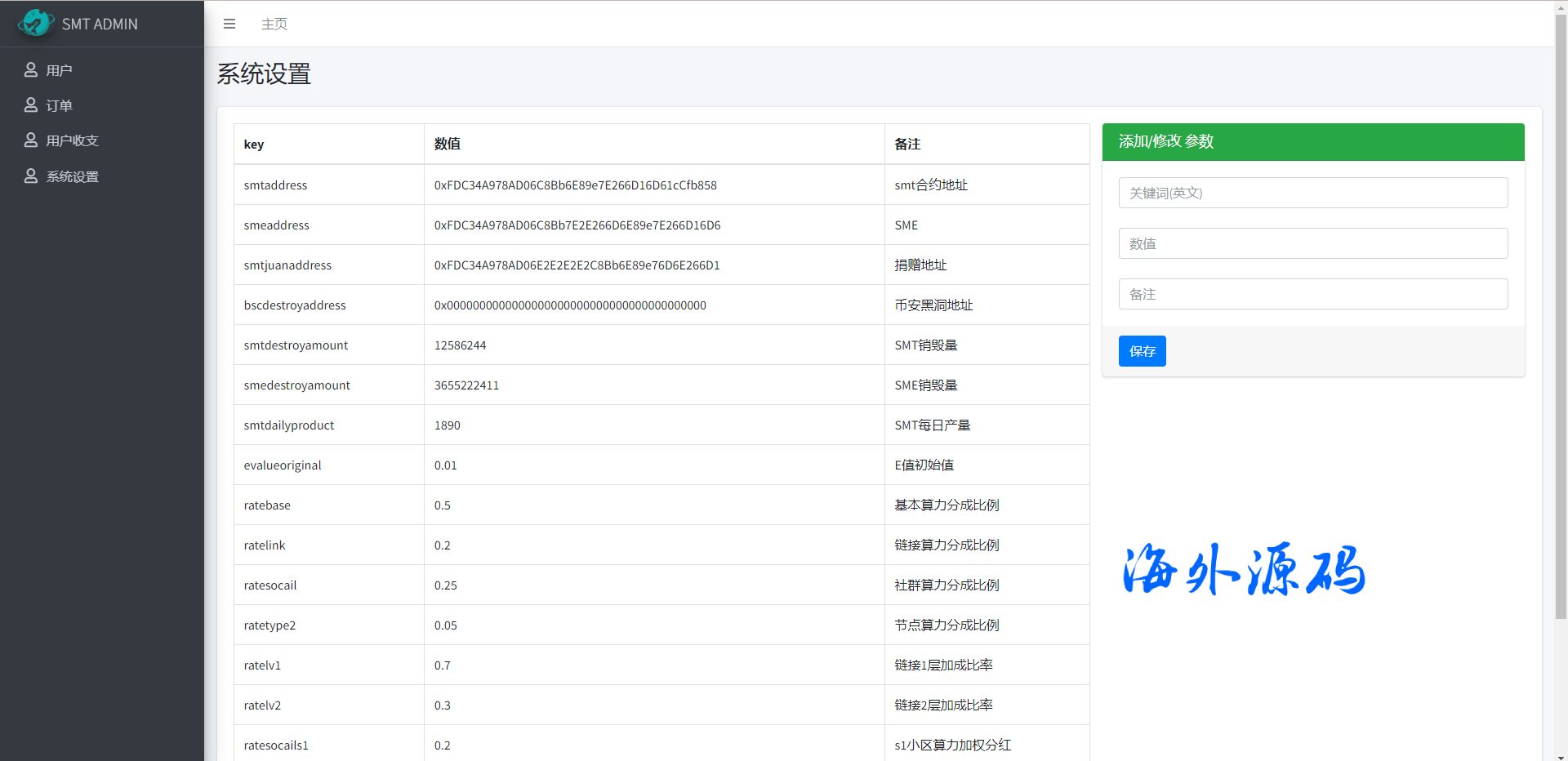Click the SMT ADMIN brand text
The width and height of the screenshot is (1568, 761).
coord(100,24)
